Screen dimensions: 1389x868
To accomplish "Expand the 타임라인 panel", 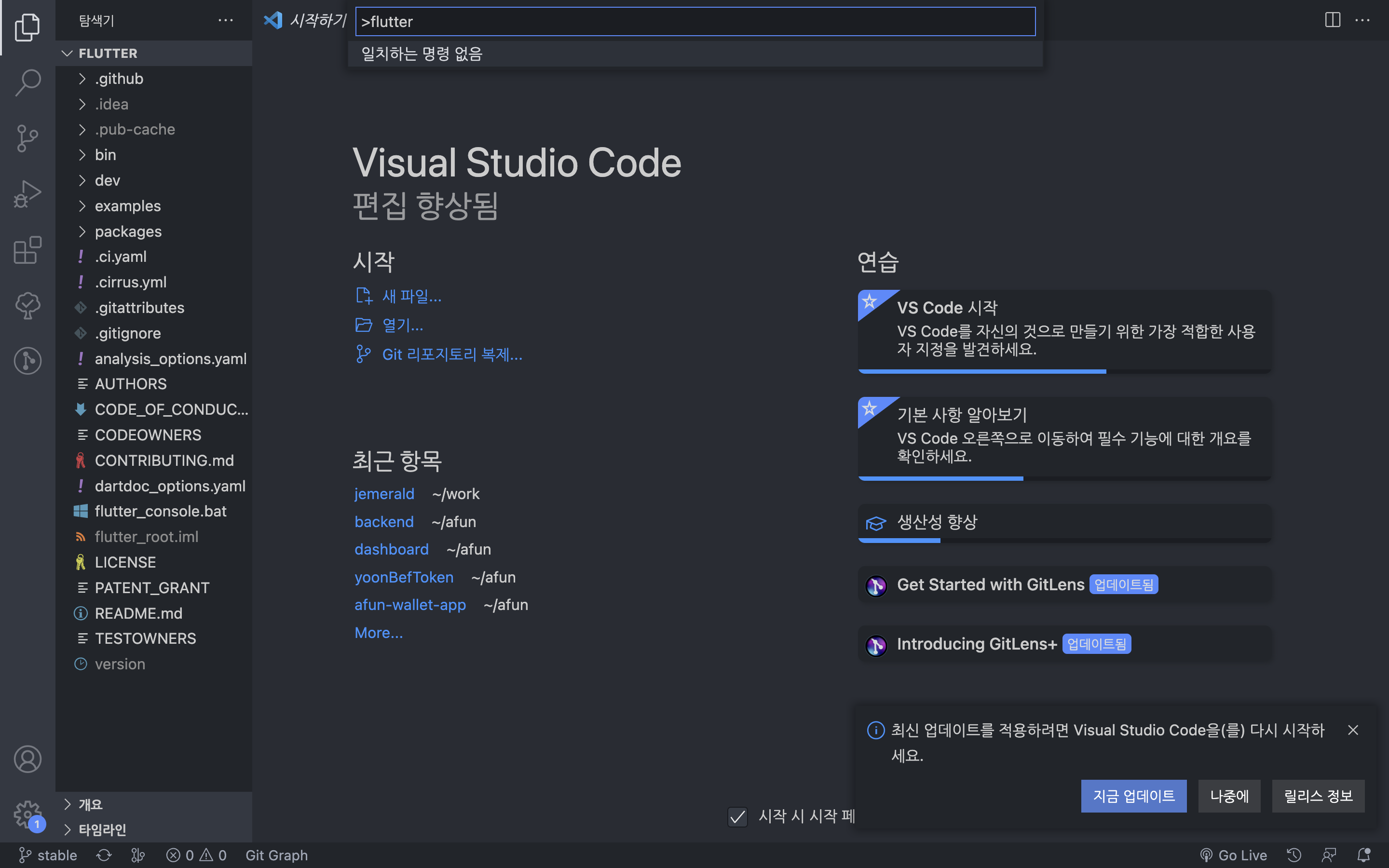I will [x=102, y=829].
